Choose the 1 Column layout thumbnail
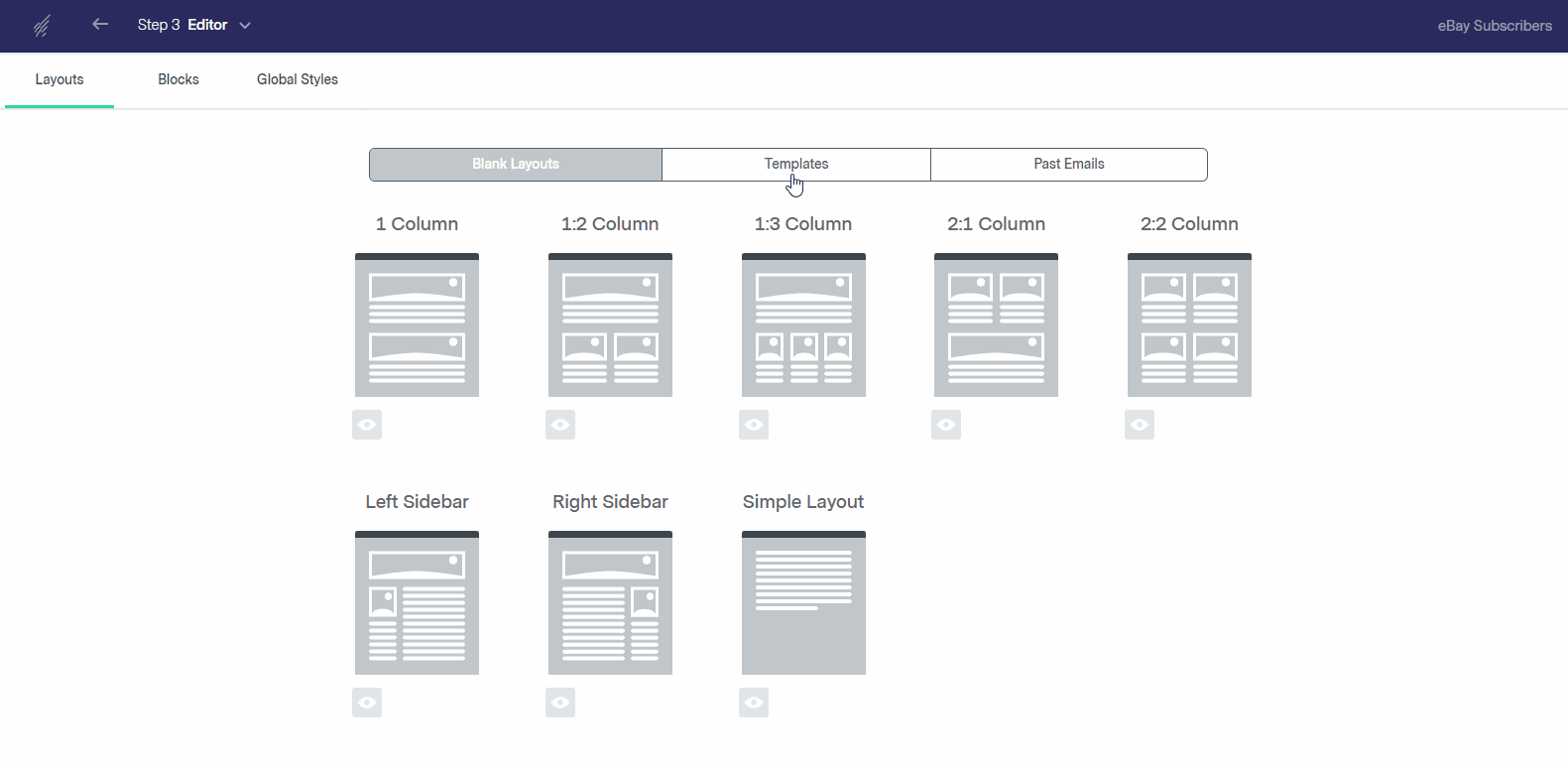The height and width of the screenshot is (767, 1568). coord(417,325)
